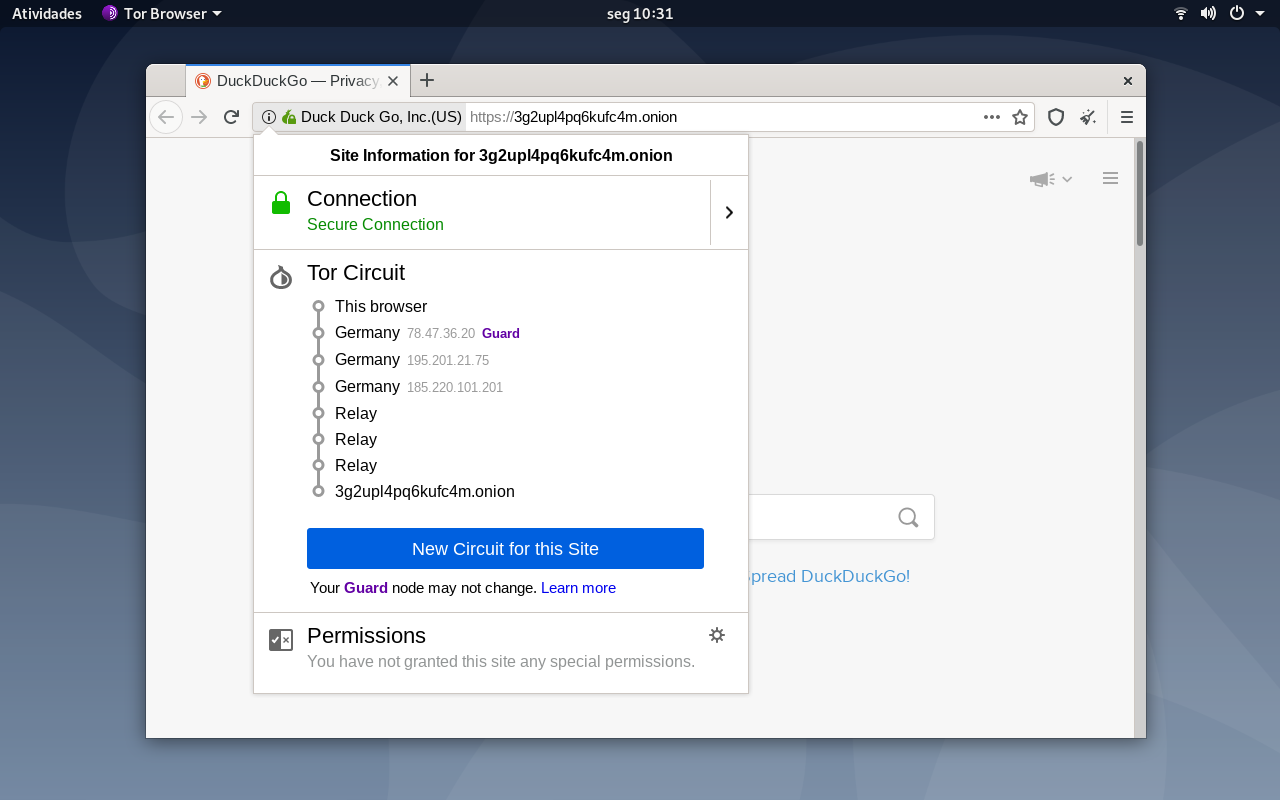The width and height of the screenshot is (1280, 800).
Task: Click the reload page icon
Action: click(231, 117)
